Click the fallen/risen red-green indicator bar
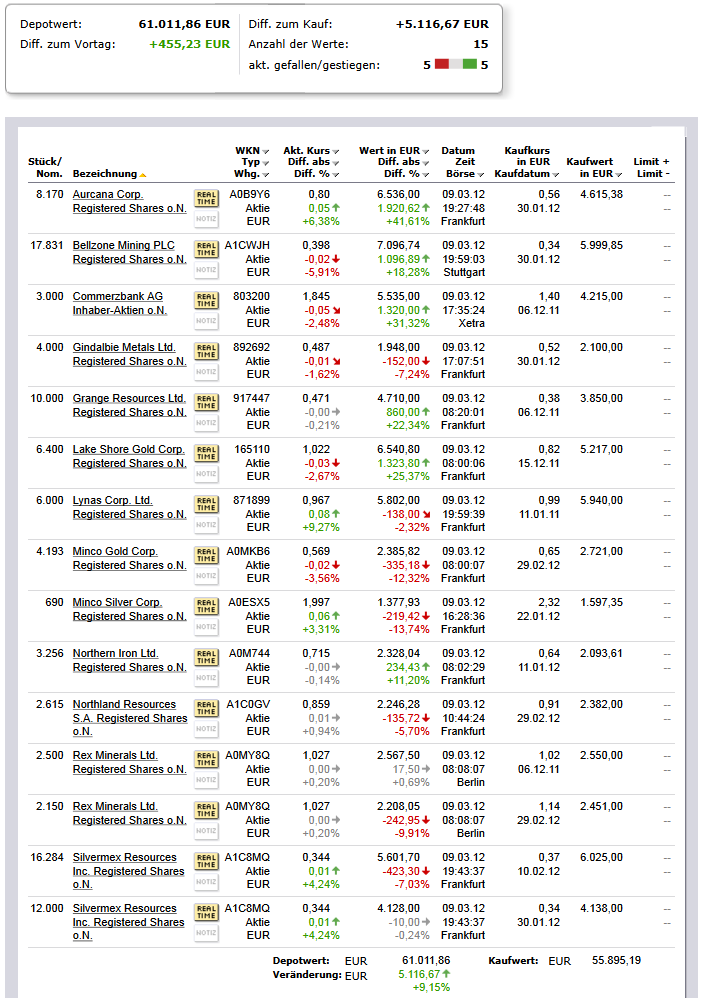Viewport: 701px width, 998px height. pyautogui.click(x=456, y=64)
